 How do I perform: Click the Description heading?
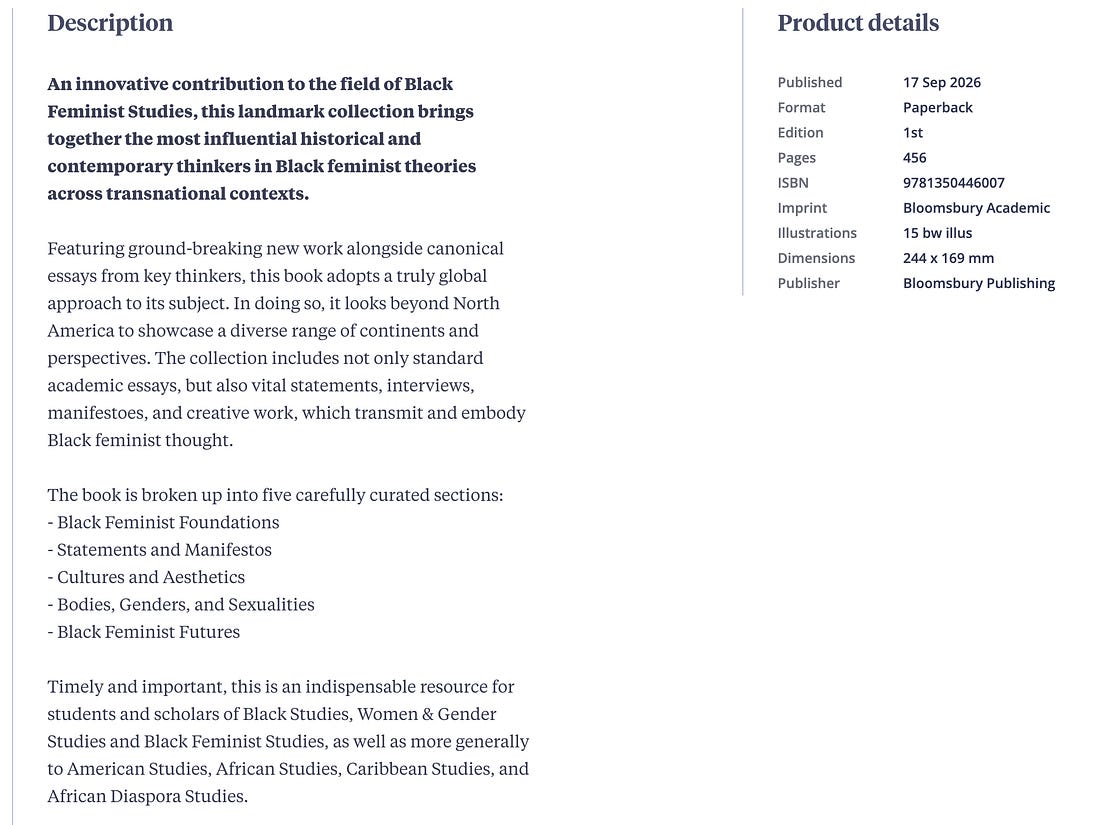click(x=110, y=23)
